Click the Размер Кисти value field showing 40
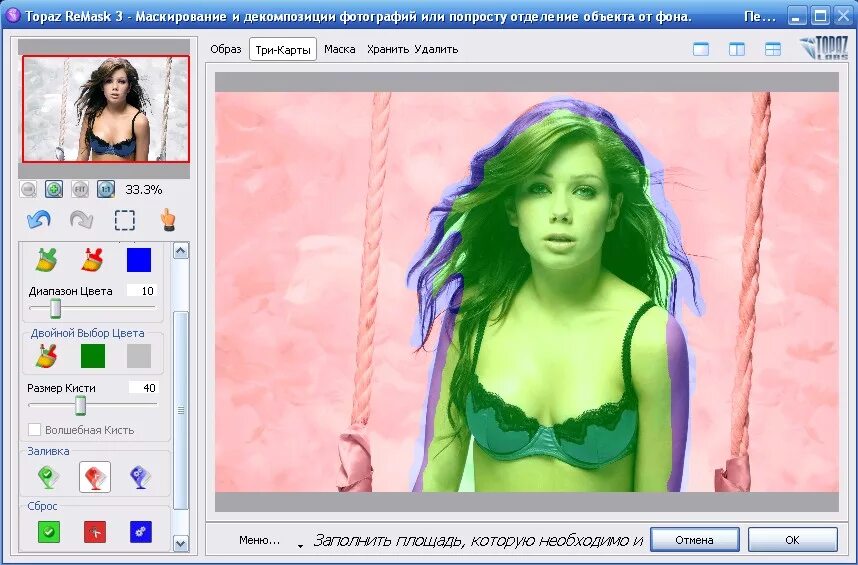This screenshot has height=565, width=858. [143, 388]
